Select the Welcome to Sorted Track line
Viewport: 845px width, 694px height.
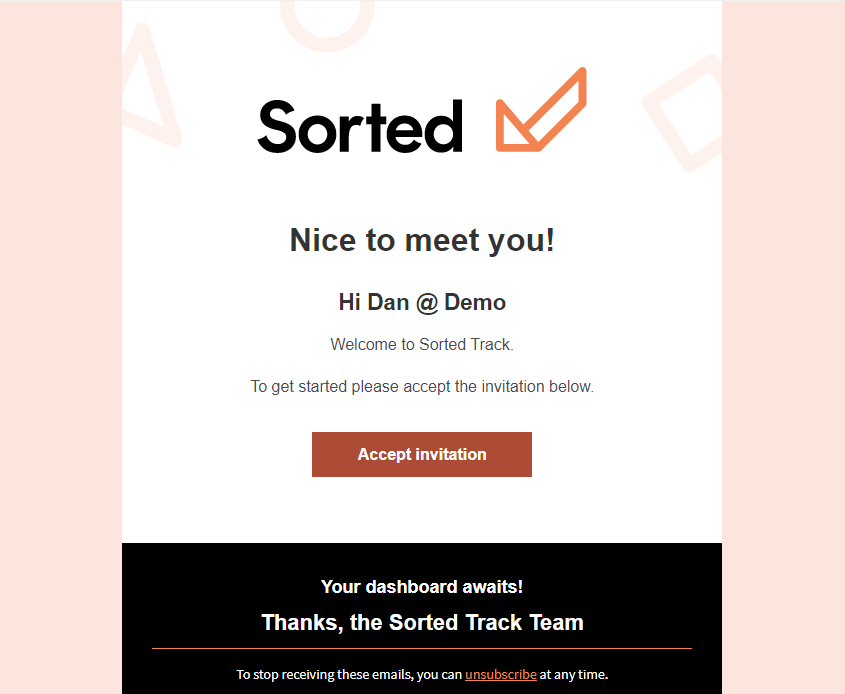click(421, 344)
